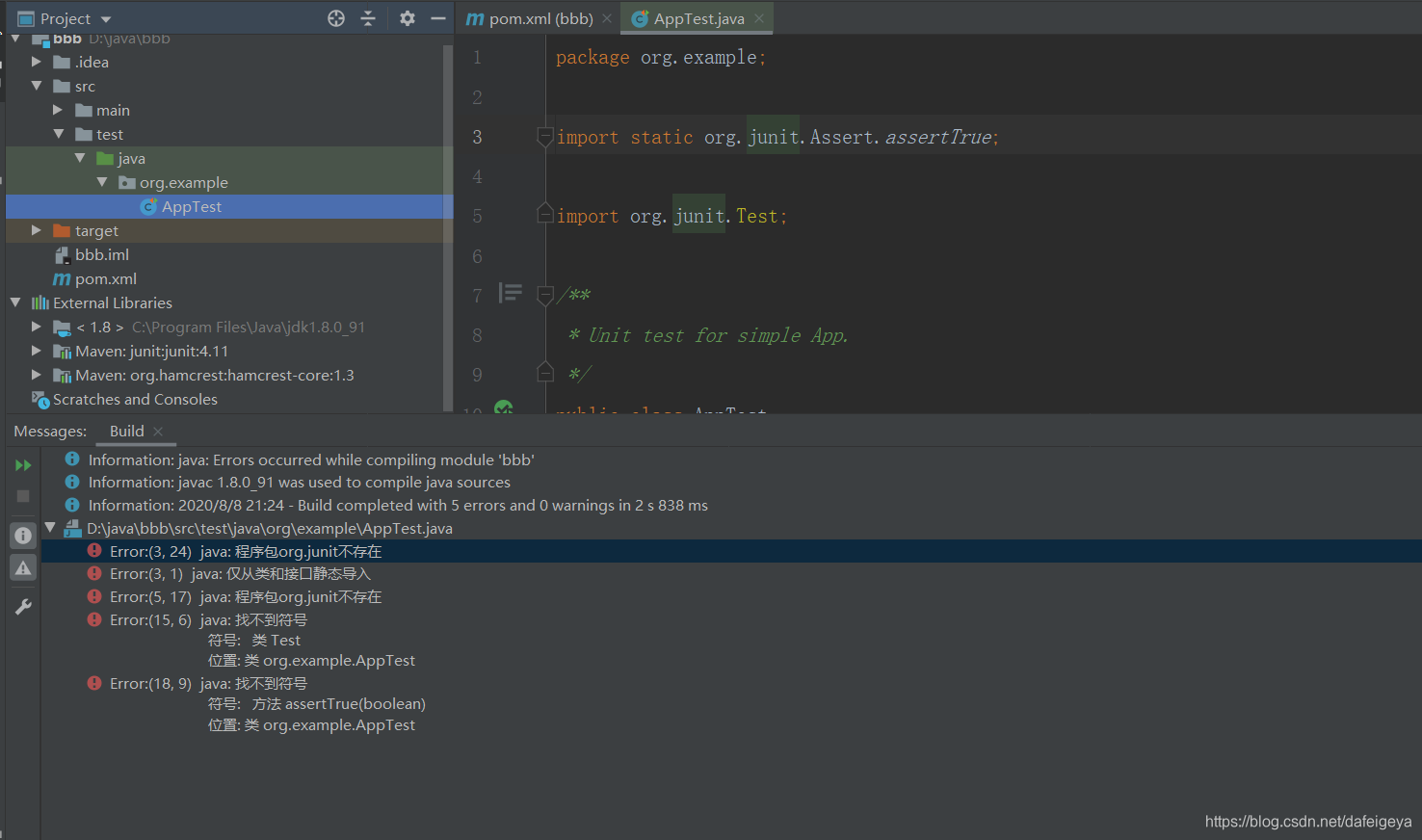Click the import org.junit.Test code line
The height and width of the screenshot is (840, 1422).
[x=672, y=216]
